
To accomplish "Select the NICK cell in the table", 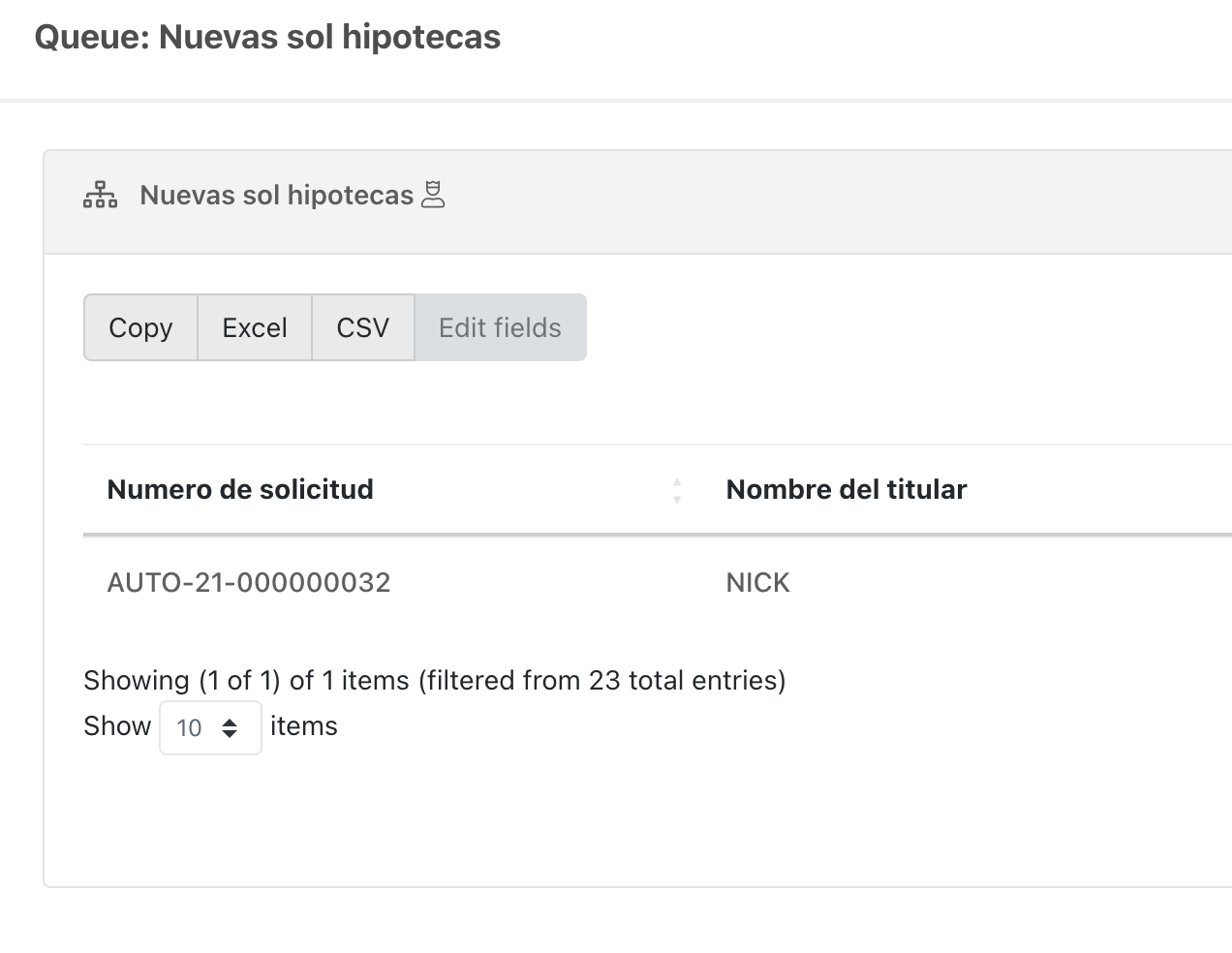I will (758, 583).
